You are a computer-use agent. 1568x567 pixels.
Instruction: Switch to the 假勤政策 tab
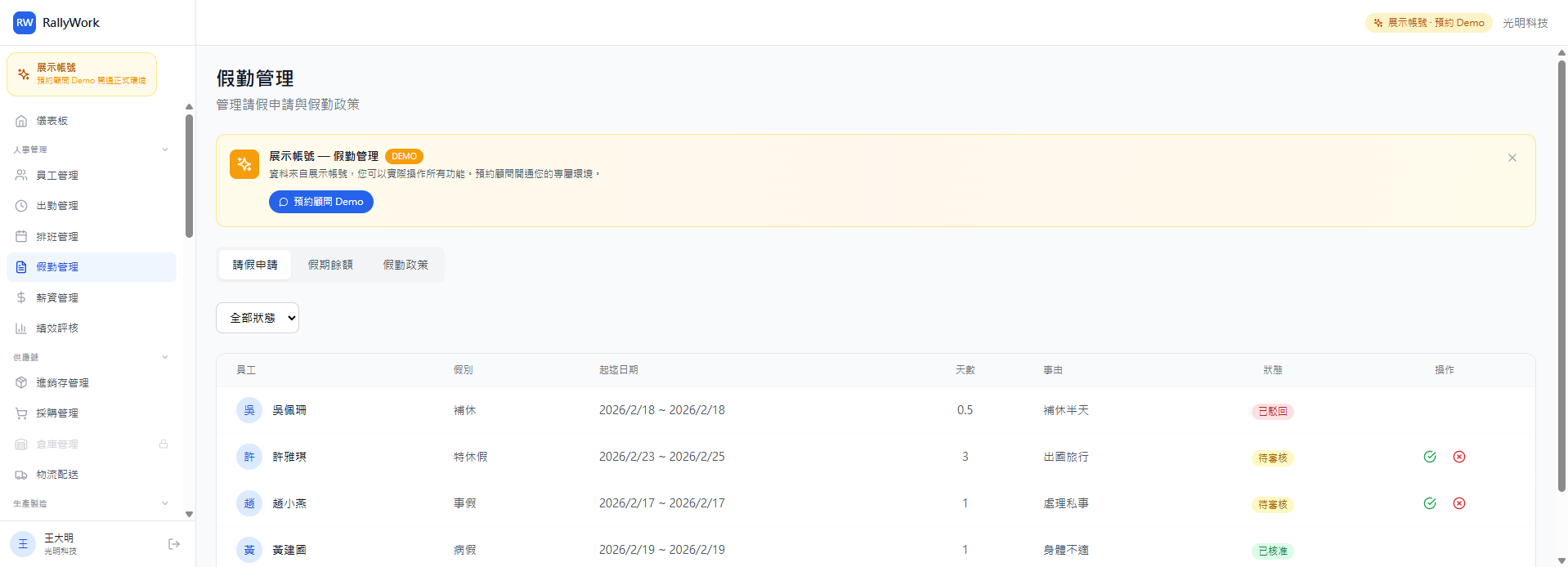(x=405, y=265)
